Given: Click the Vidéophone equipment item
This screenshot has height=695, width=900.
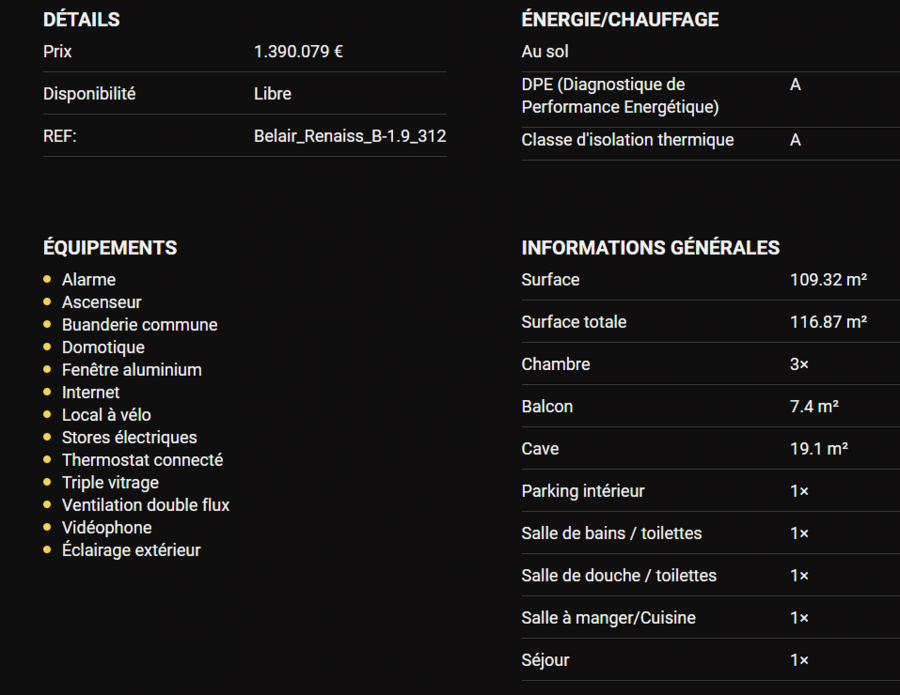Looking at the screenshot, I should [x=107, y=527].
